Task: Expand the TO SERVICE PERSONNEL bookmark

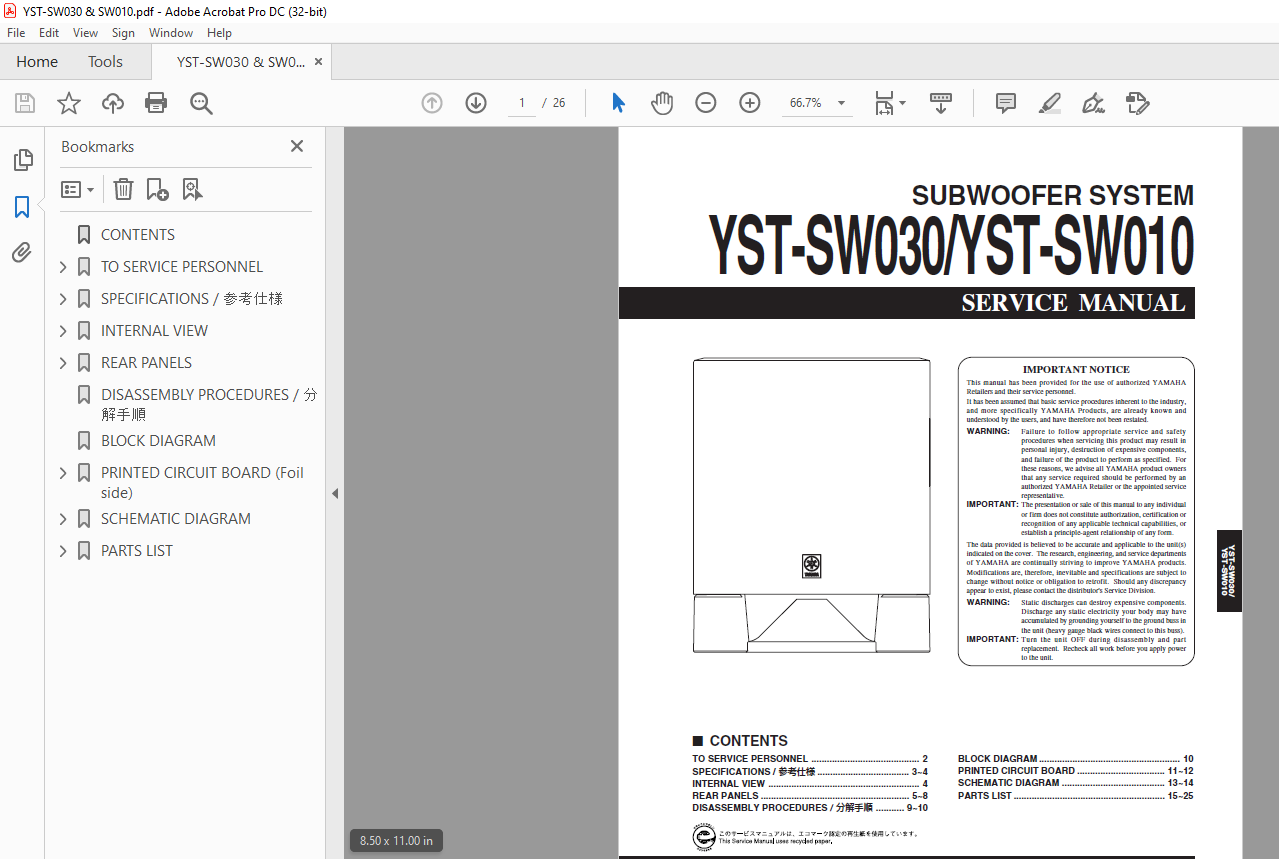Action: (x=63, y=267)
